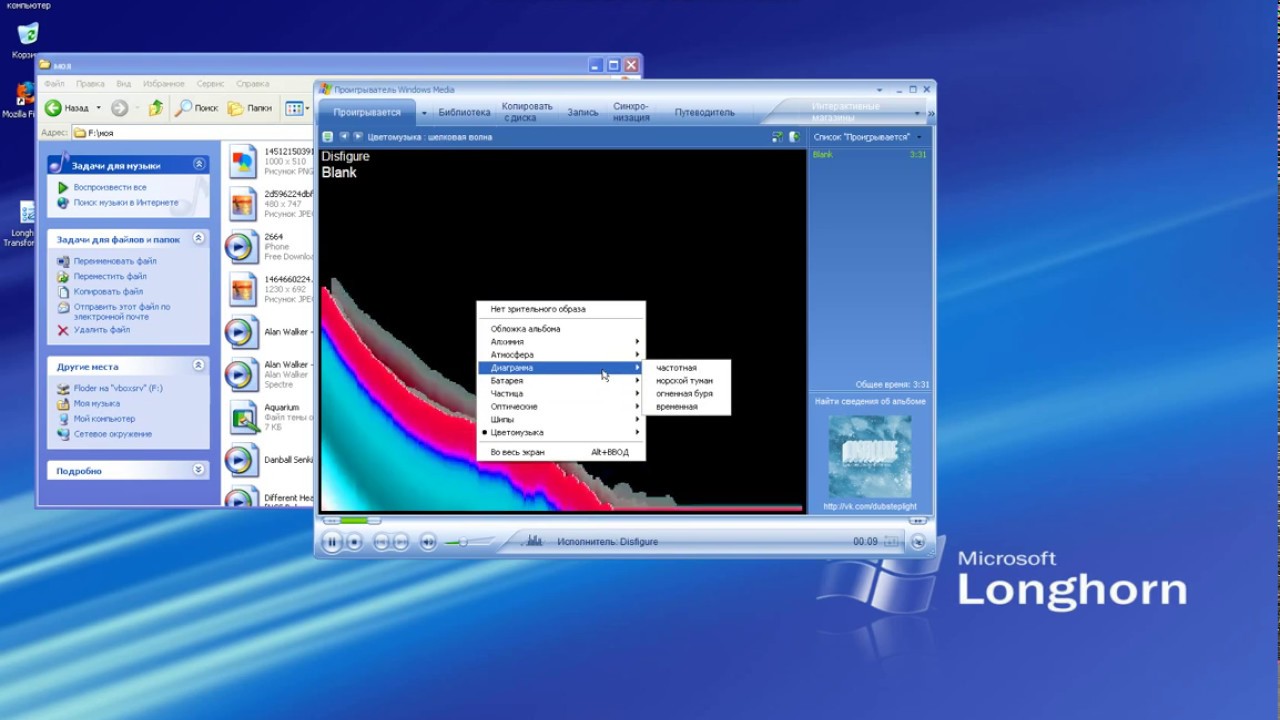The height and width of the screenshot is (720, 1280).
Task: Click Удалить файл link
Action: pyautogui.click(x=102, y=330)
